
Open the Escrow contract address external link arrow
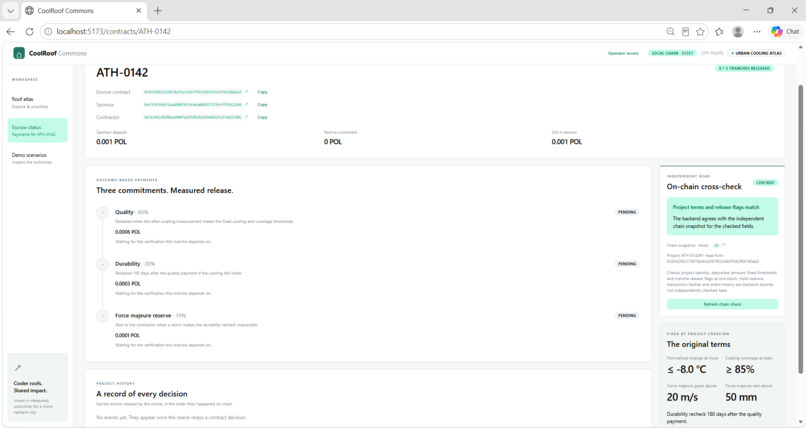click(x=247, y=92)
